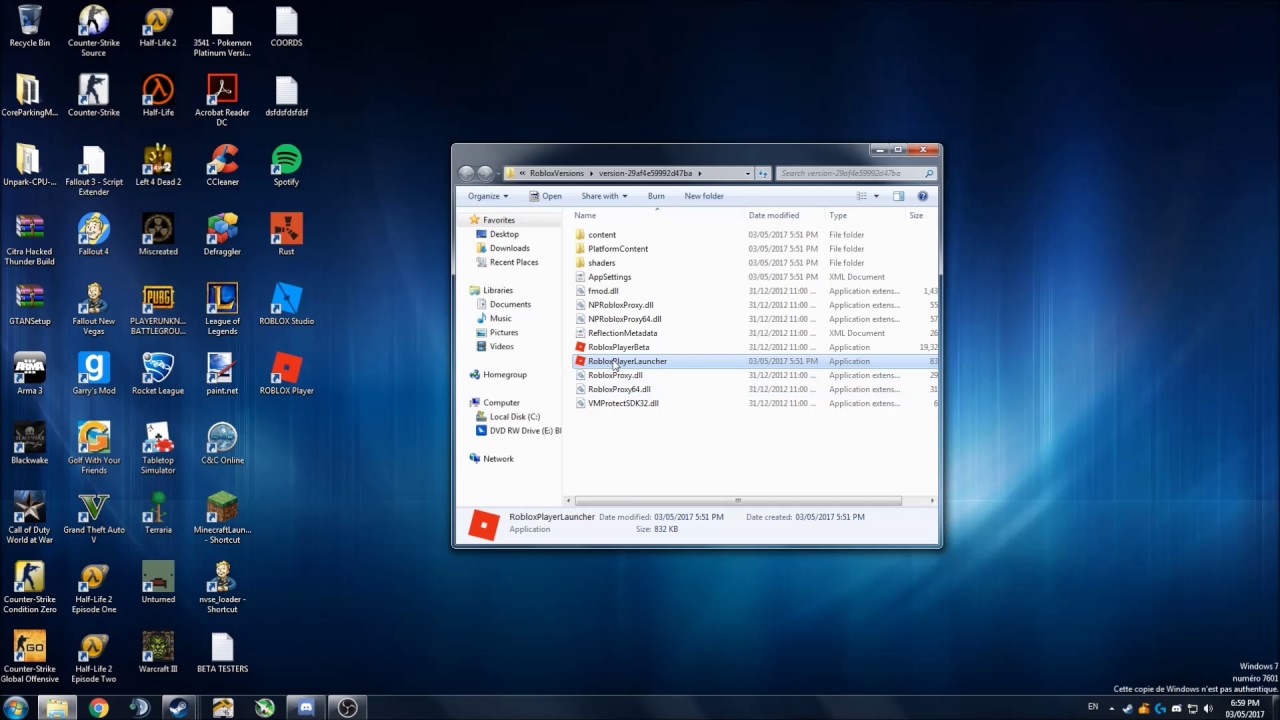The width and height of the screenshot is (1280, 720).
Task: Select the paint.net desktop icon
Action: click(222, 374)
